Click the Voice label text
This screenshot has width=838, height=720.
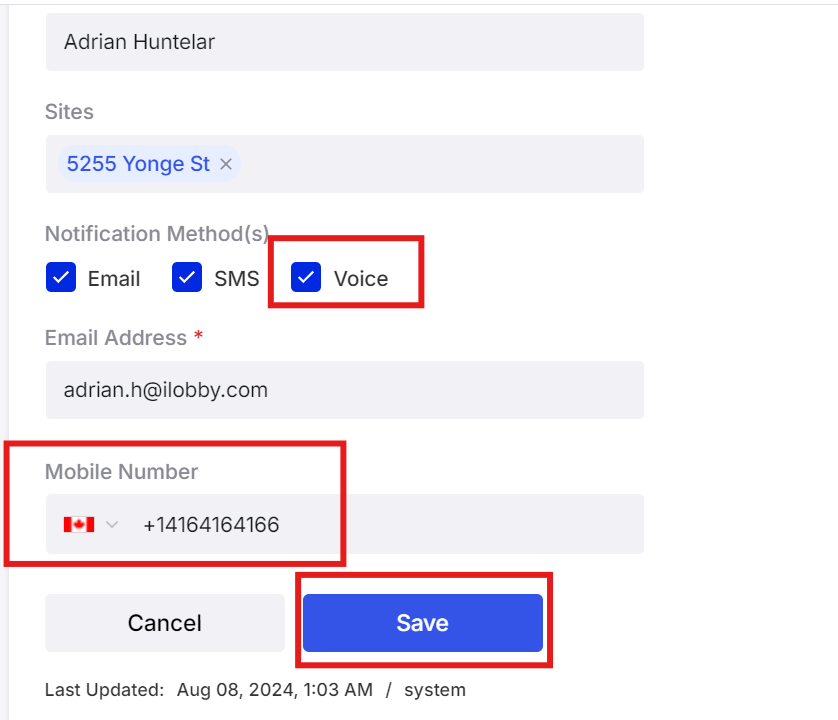click(x=361, y=279)
